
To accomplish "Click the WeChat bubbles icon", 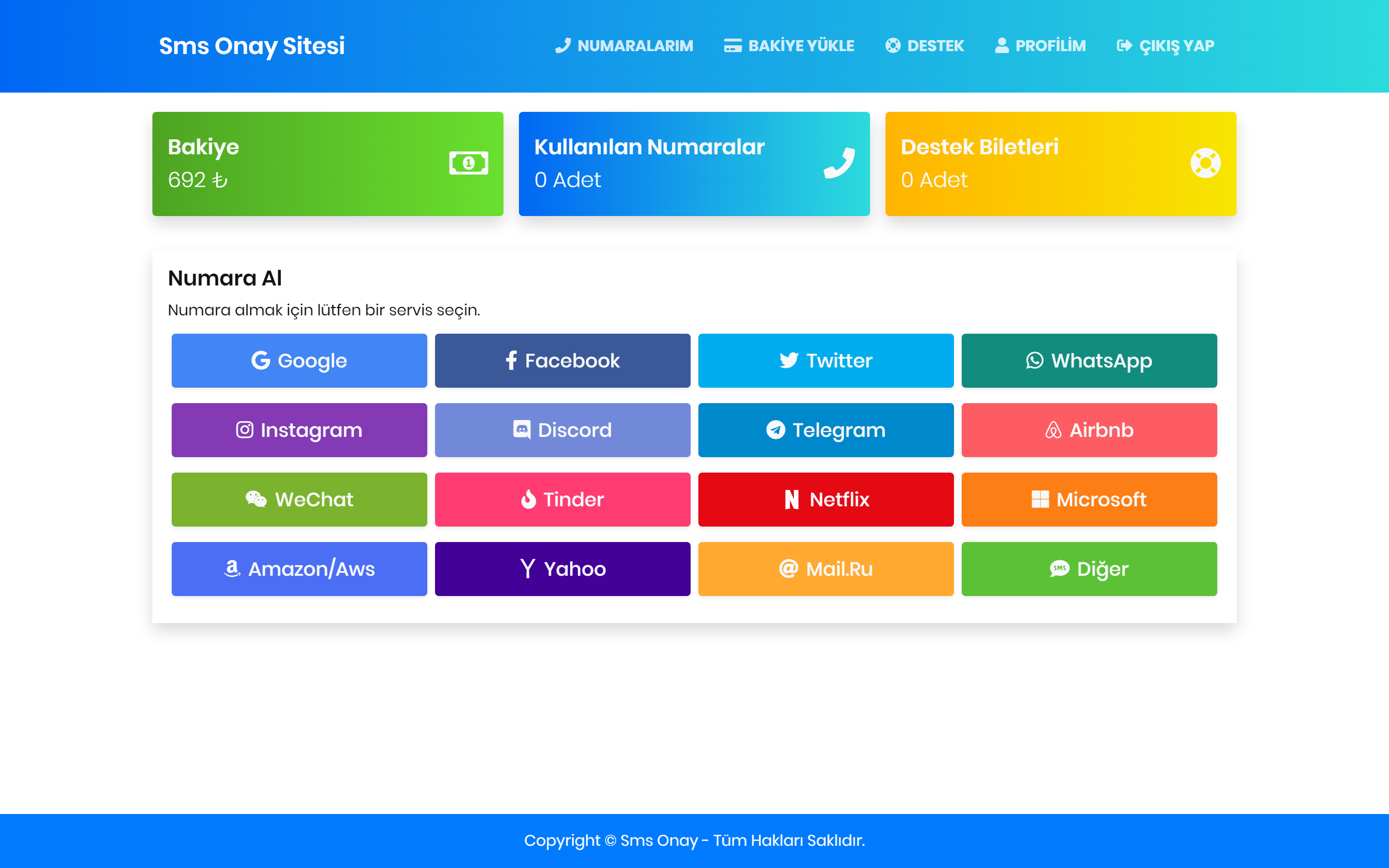I will click(256, 500).
